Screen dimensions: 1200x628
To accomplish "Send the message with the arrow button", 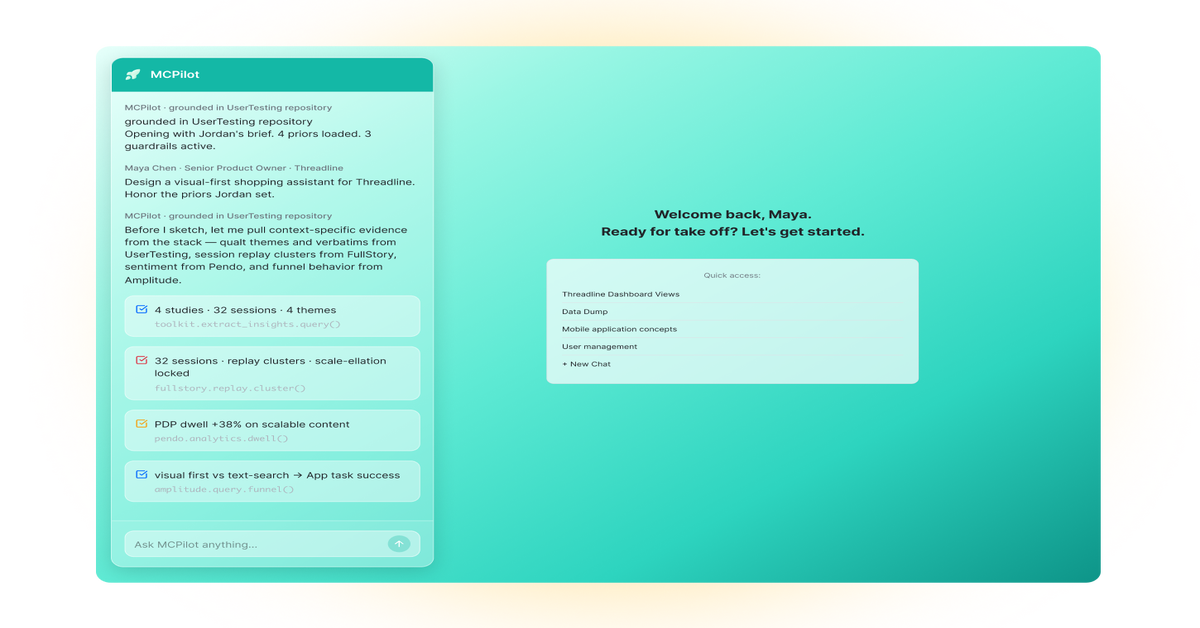I will point(399,544).
